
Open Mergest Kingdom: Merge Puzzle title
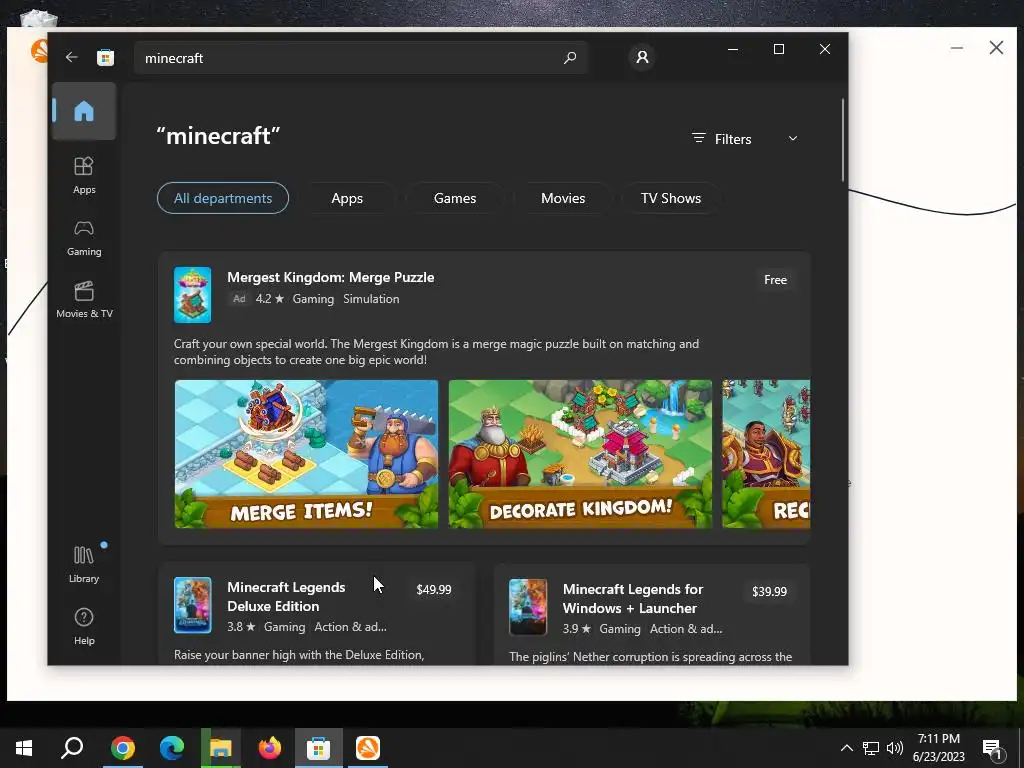point(330,277)
